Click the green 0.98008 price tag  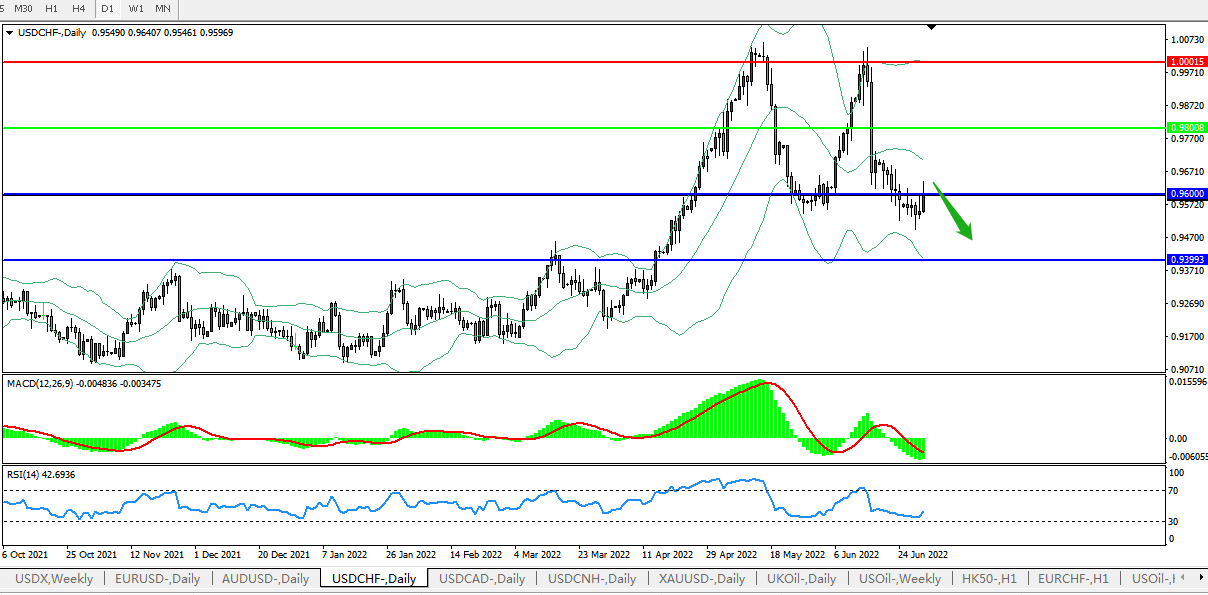point(1186,128)
